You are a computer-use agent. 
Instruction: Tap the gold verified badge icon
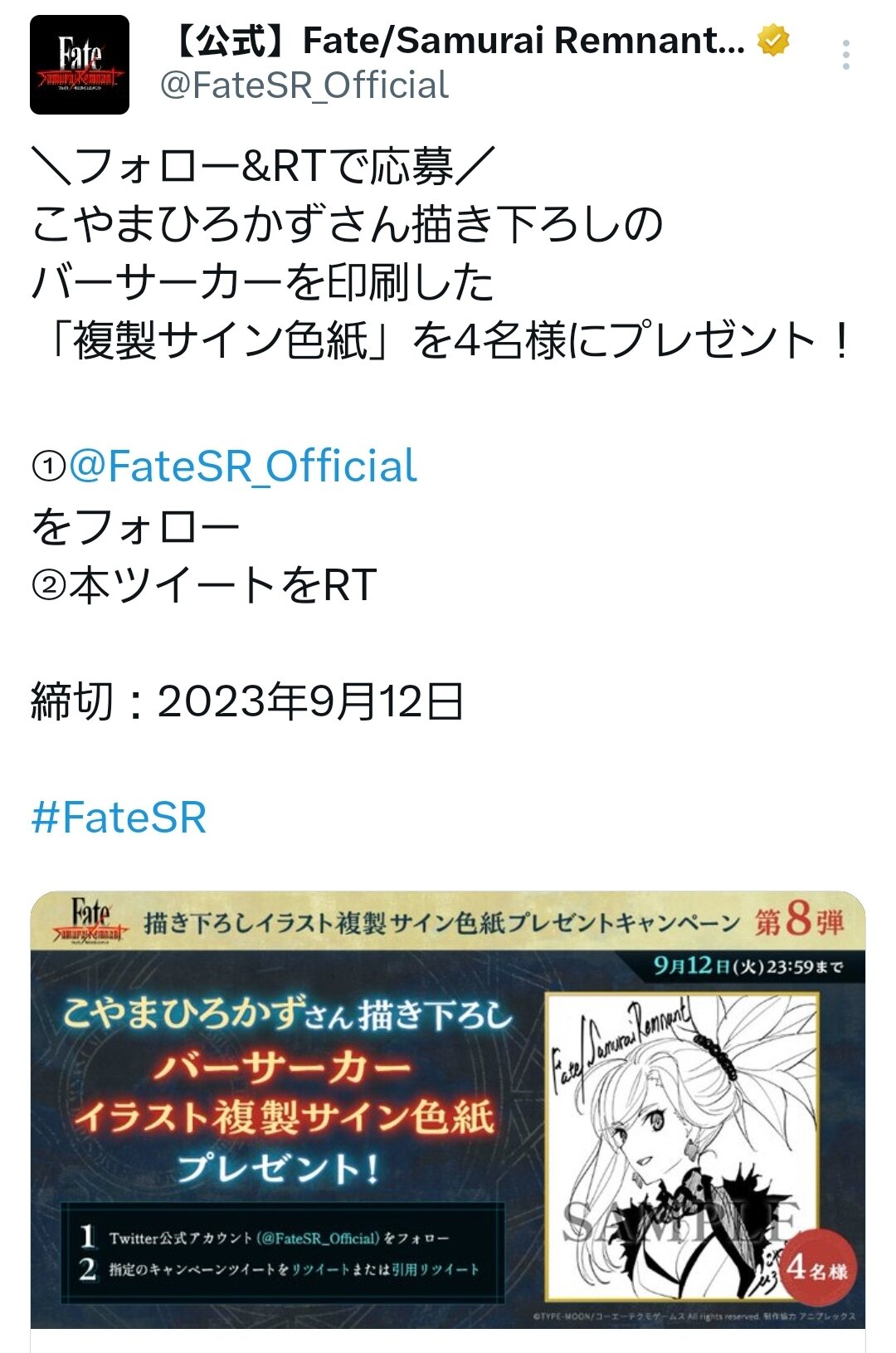point(773,40)
